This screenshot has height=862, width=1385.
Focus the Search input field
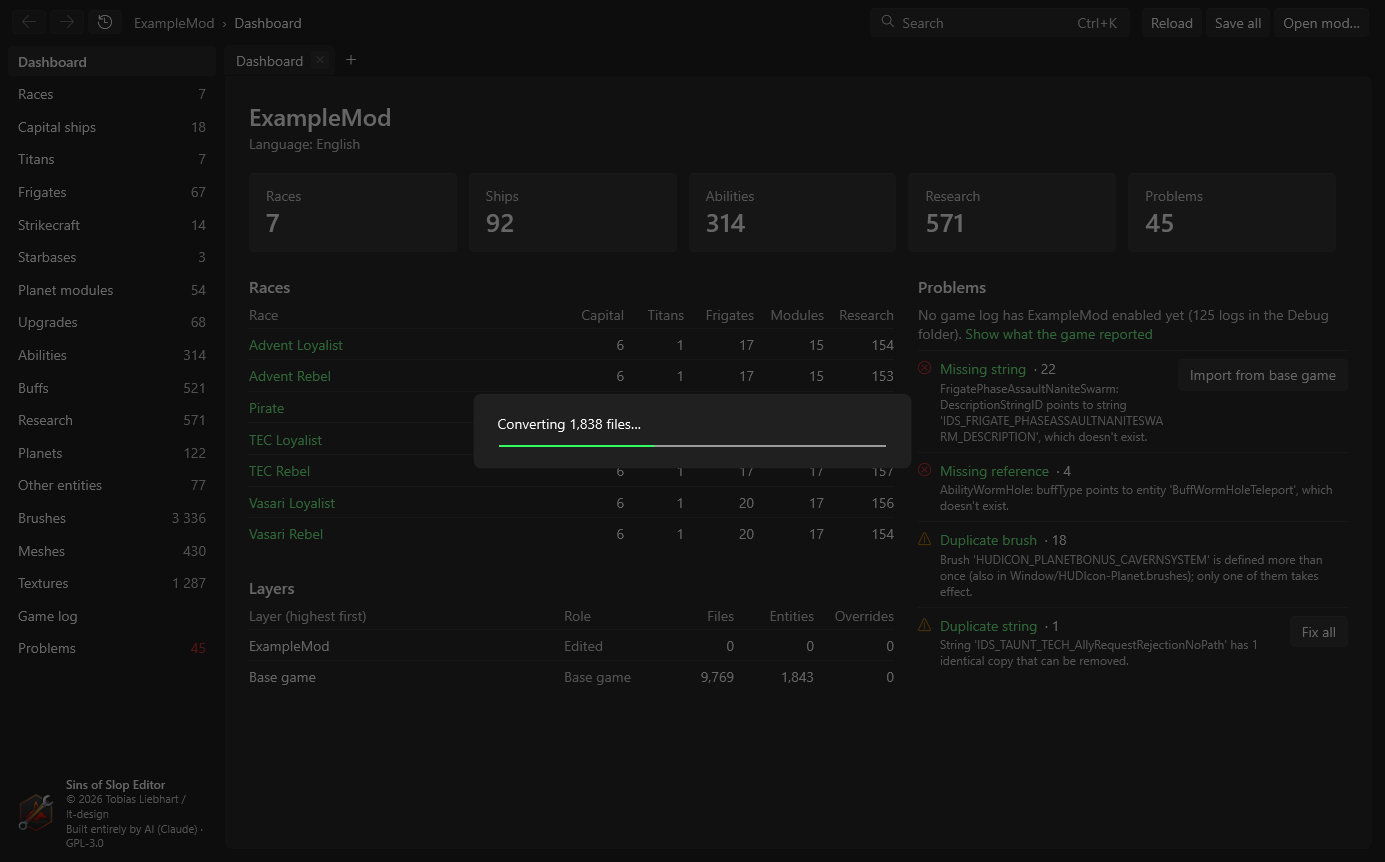pos(1000,23)
